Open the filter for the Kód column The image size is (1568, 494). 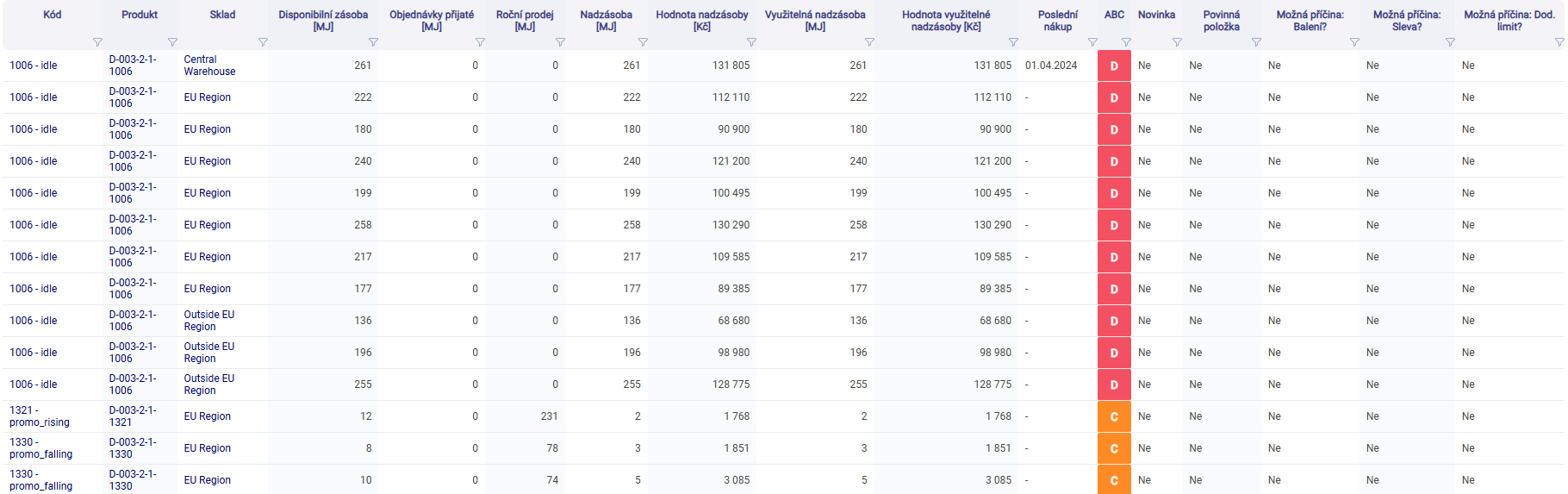(x=97, y=42)
